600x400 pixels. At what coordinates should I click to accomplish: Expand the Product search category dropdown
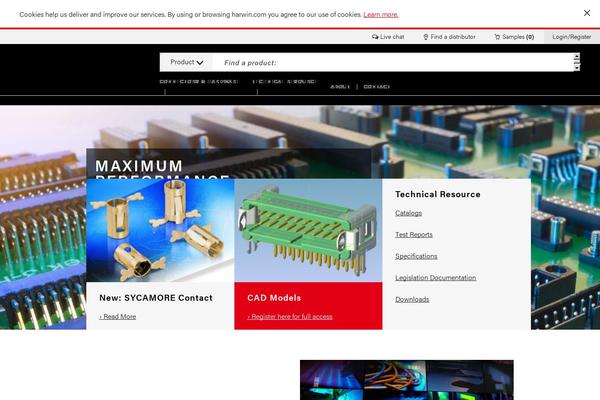click(x=186, y=62)
